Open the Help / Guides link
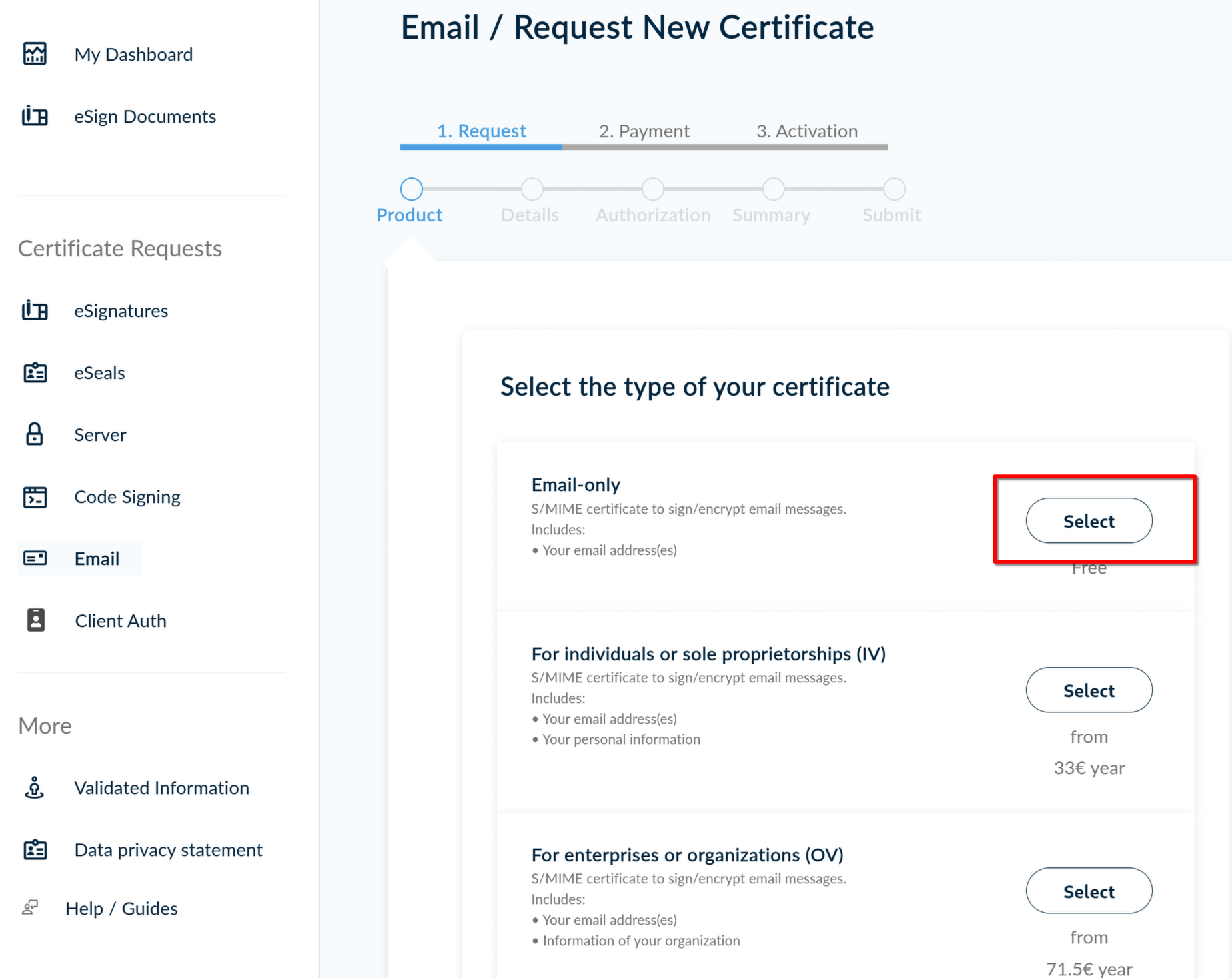Viewport: 1232px width, 978px height. (x=121, y=909)
